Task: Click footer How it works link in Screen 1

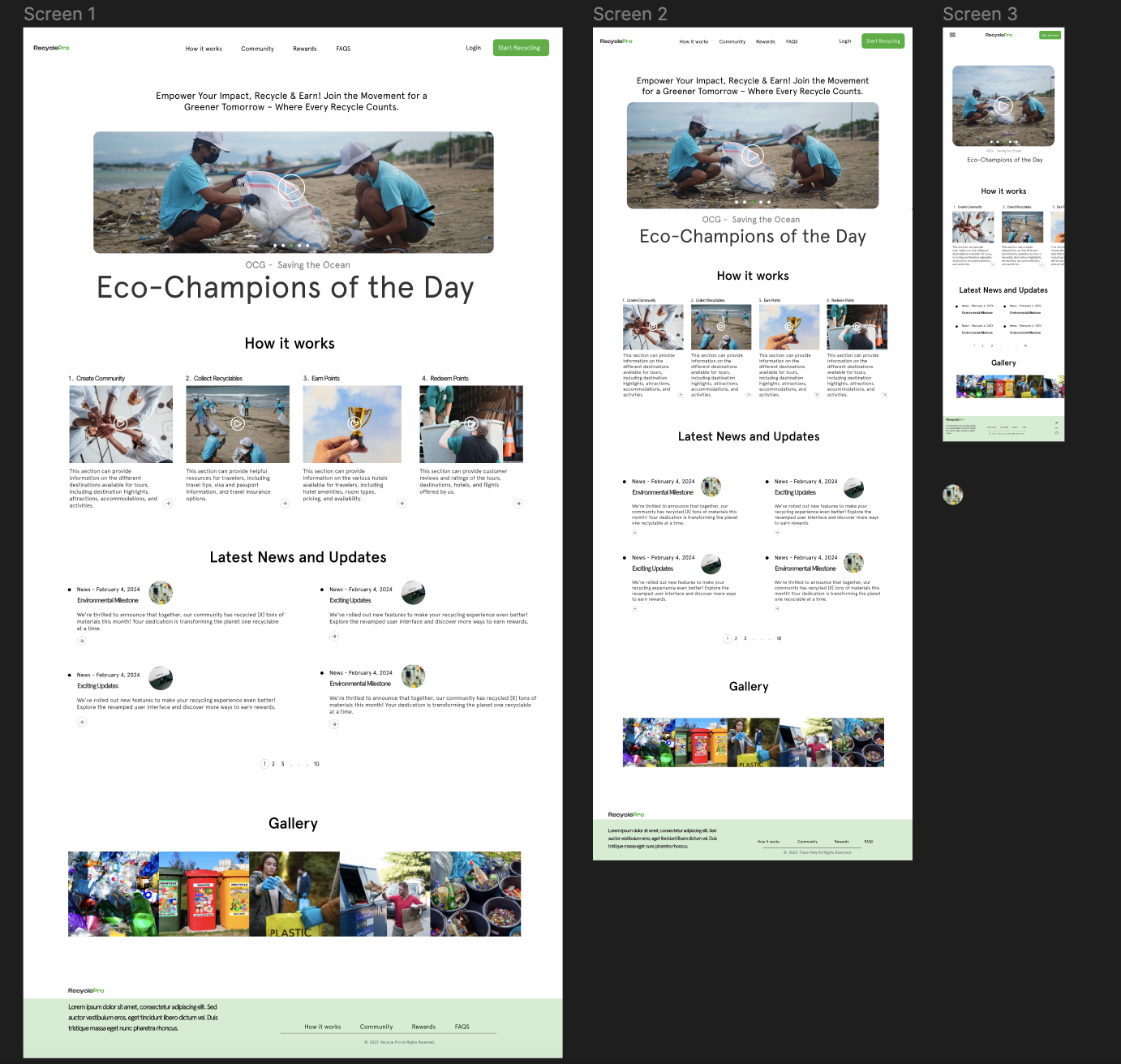Action: pos(323,1027)
